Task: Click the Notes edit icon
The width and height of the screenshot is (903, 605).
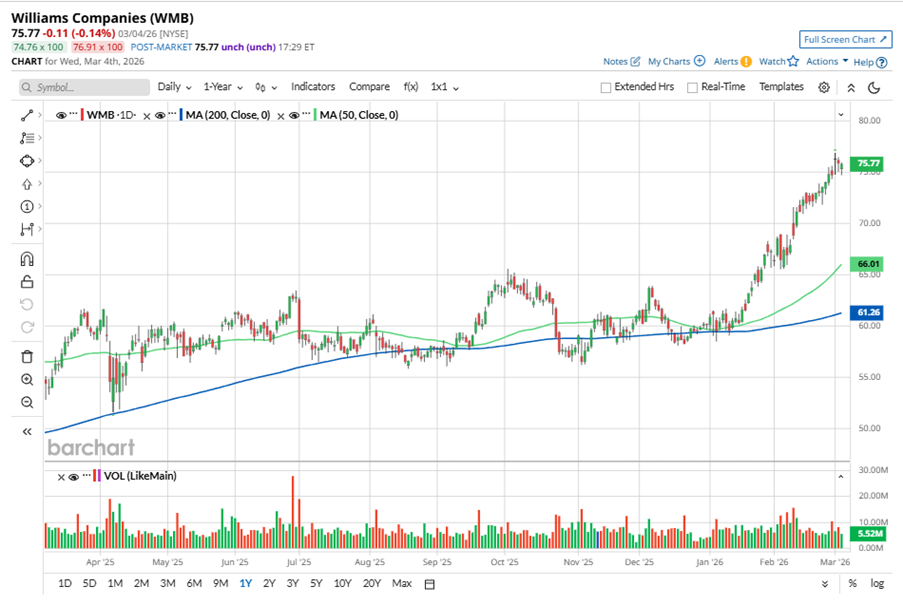Action: click(635, 62)
